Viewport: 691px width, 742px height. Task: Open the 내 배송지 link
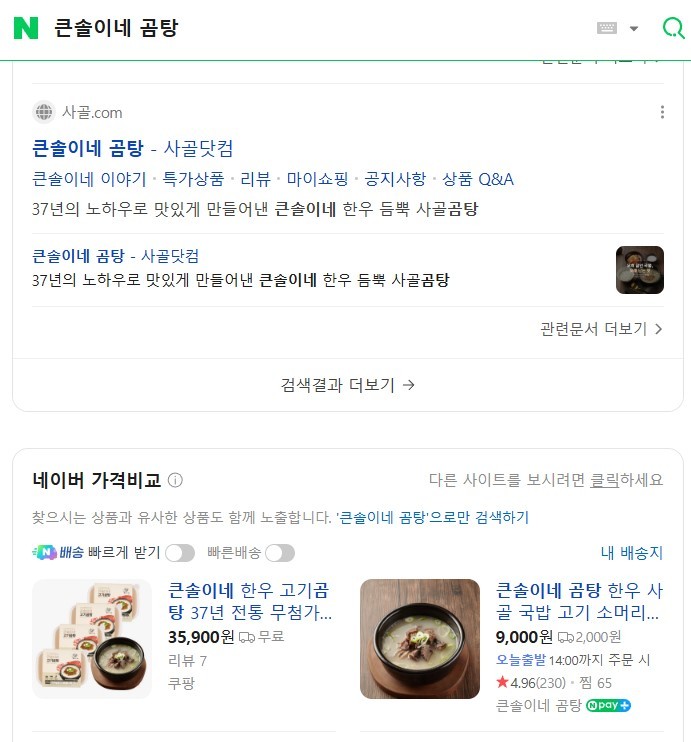point(632,553)
